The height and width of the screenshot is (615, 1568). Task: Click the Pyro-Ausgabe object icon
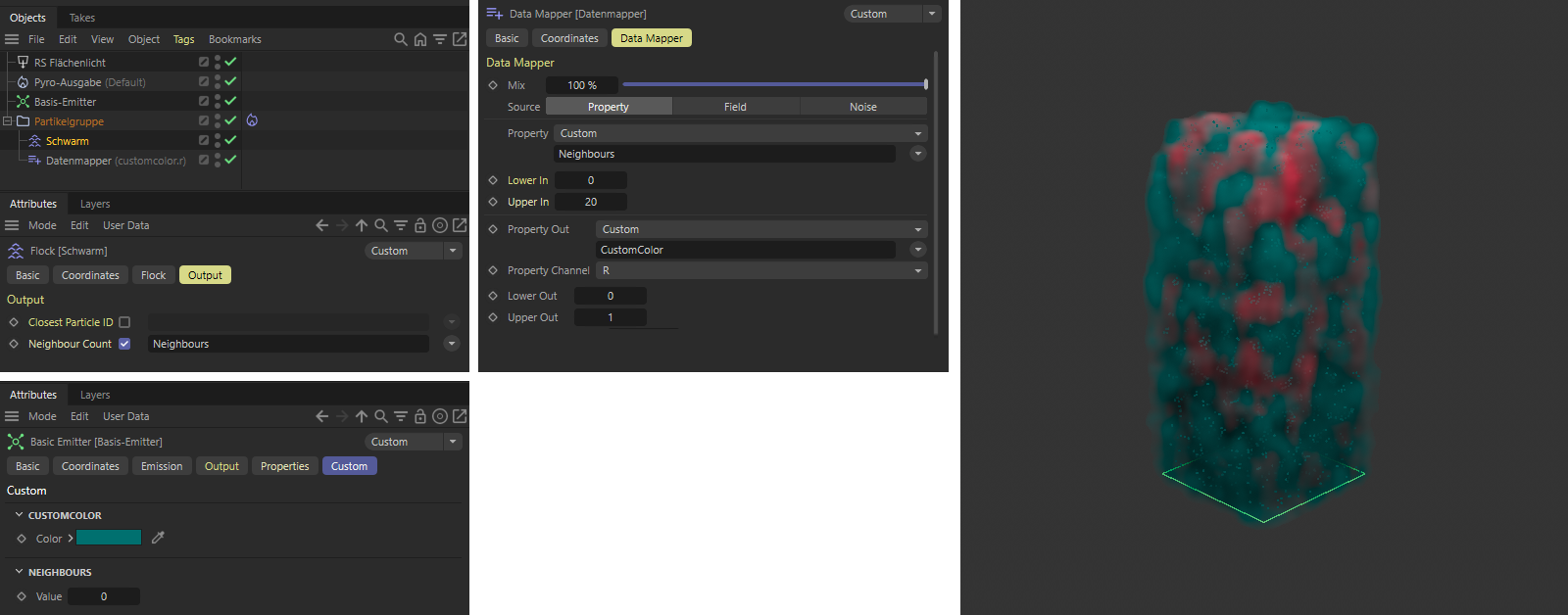pos(23,82)
